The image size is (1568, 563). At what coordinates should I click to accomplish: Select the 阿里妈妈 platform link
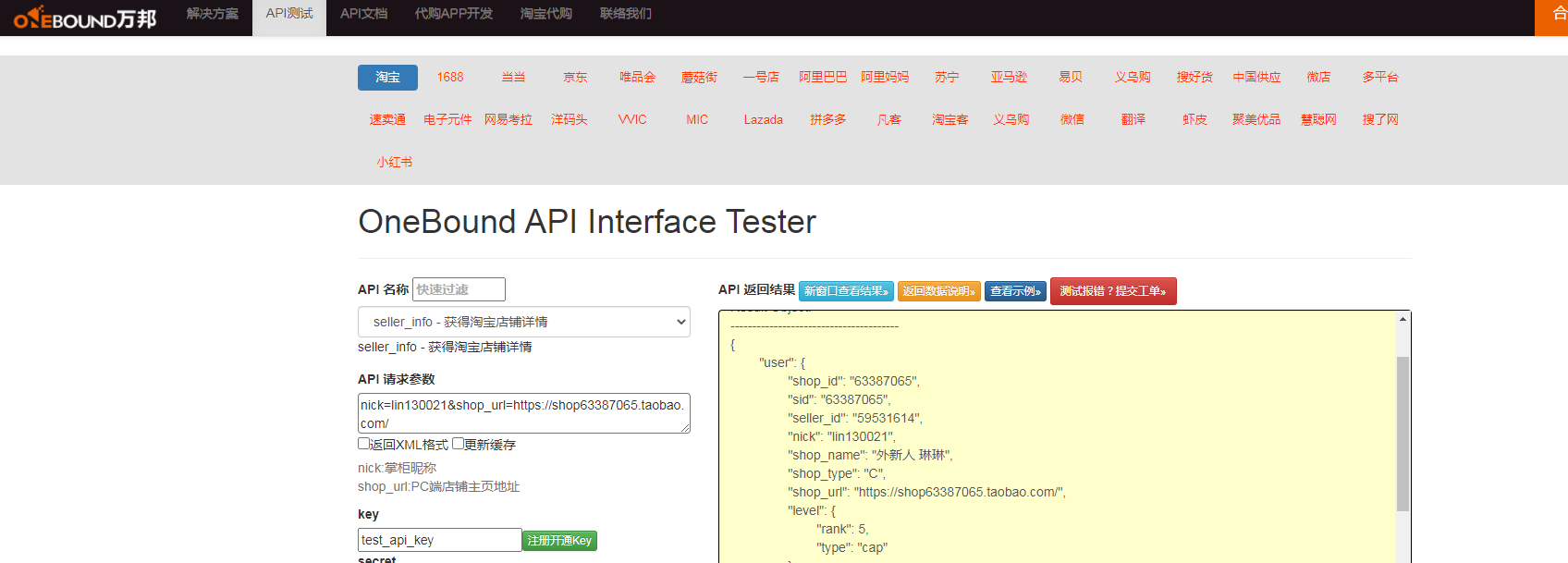point(885,78)
